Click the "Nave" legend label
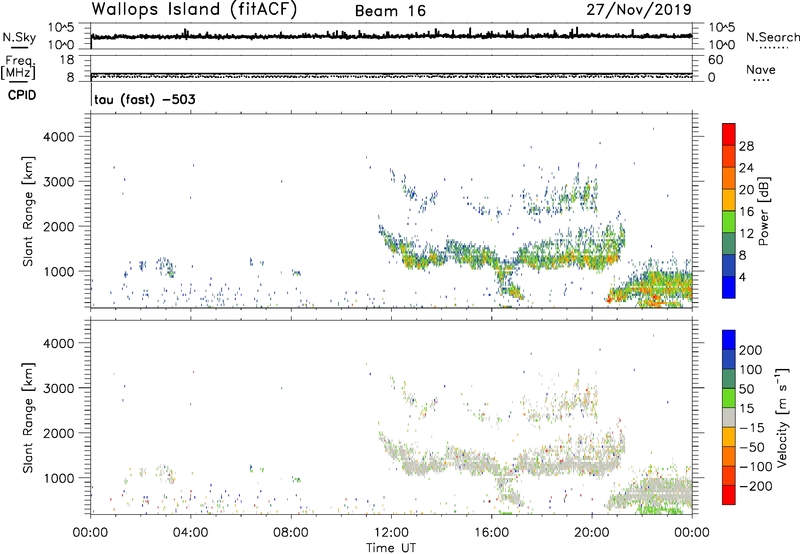The height and width of the screenshot is (554, 800). tap(761, 70)
